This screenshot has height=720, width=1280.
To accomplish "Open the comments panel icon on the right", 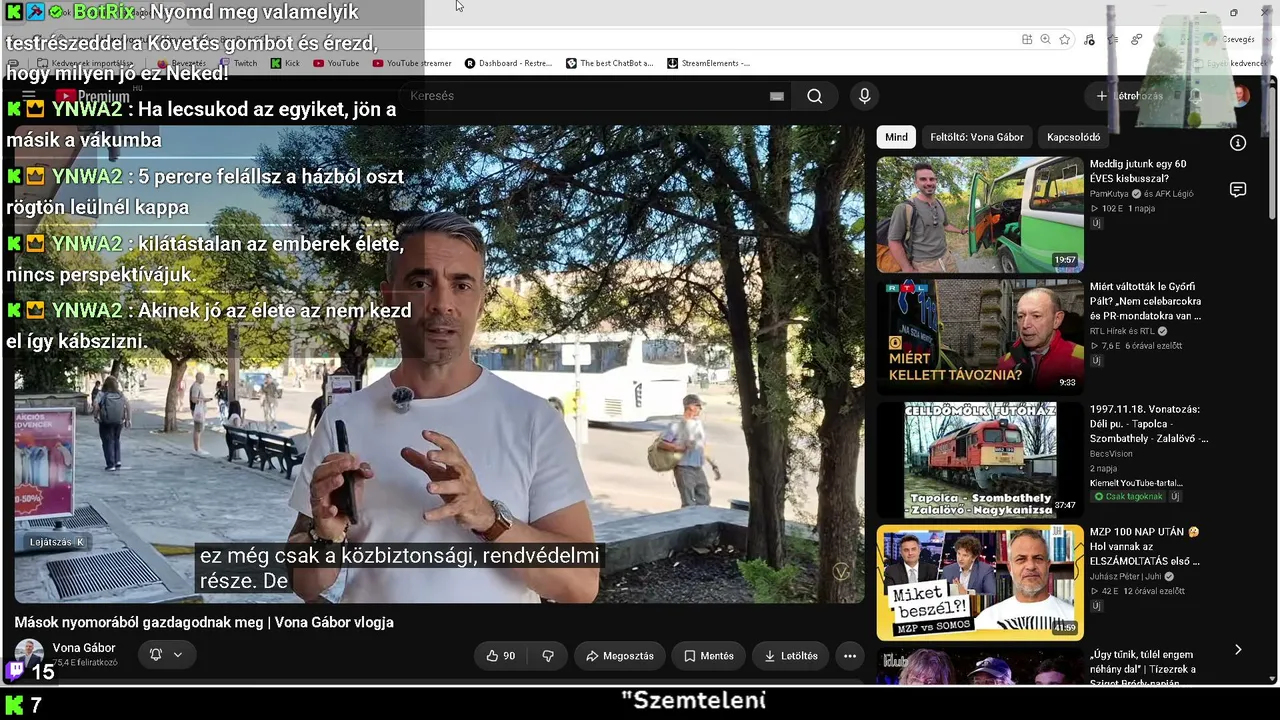I will [x=1238, y=190].
